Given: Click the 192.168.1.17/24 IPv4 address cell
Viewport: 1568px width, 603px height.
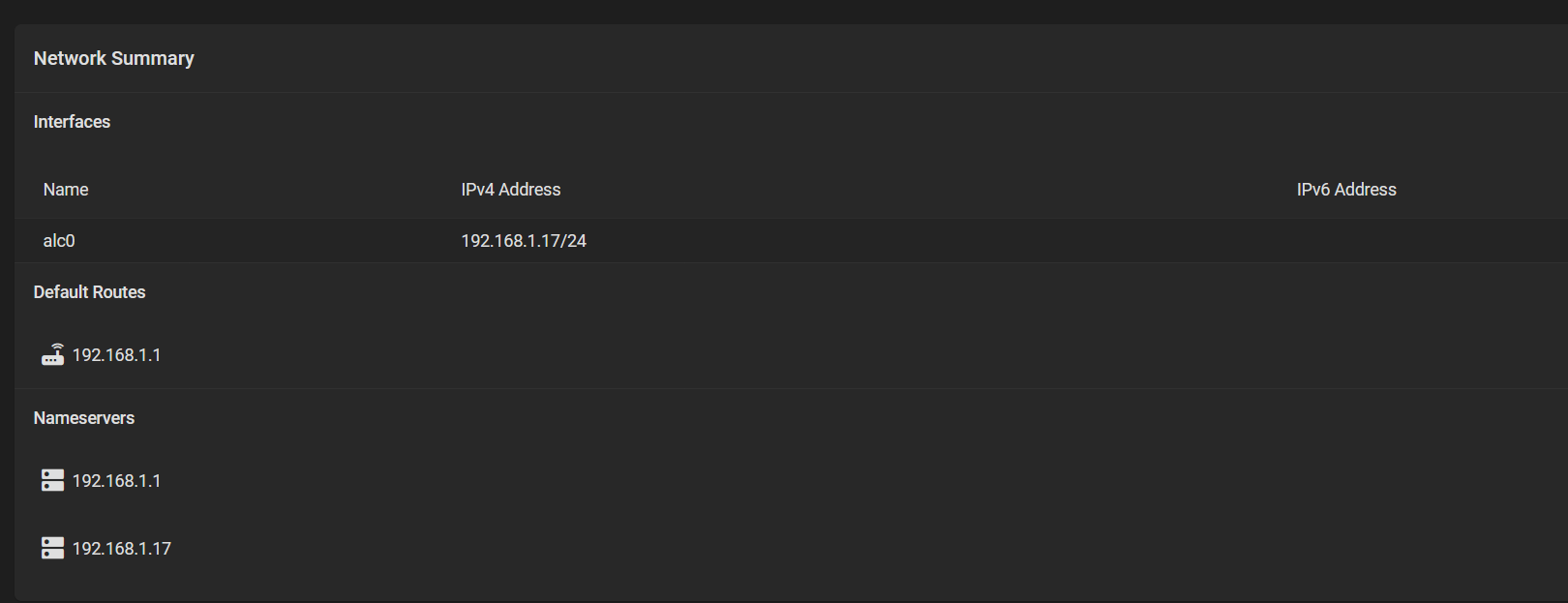Looking at the screenshot, I should click(x=524, y=241).
